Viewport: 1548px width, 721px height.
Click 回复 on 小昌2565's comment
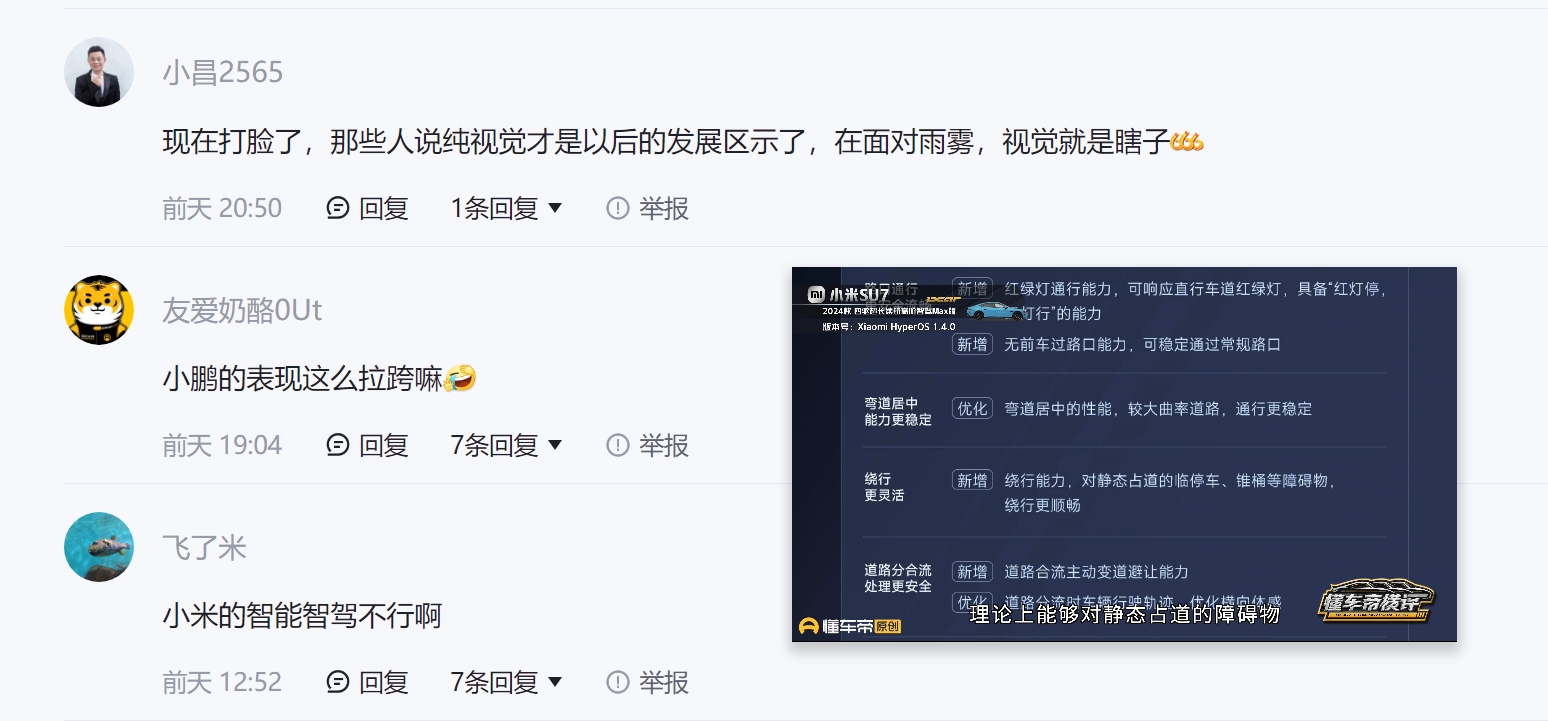click(384, 208)
